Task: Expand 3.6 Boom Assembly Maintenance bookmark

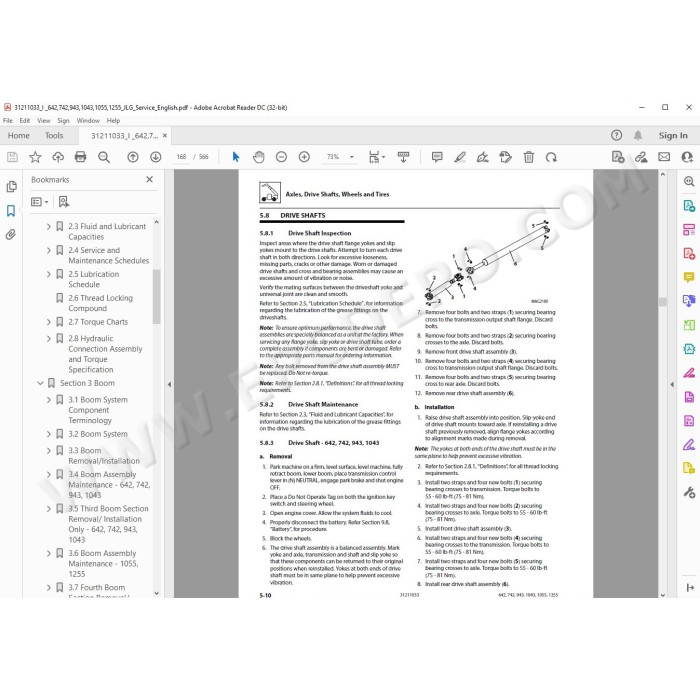Action: pos(48,553)
